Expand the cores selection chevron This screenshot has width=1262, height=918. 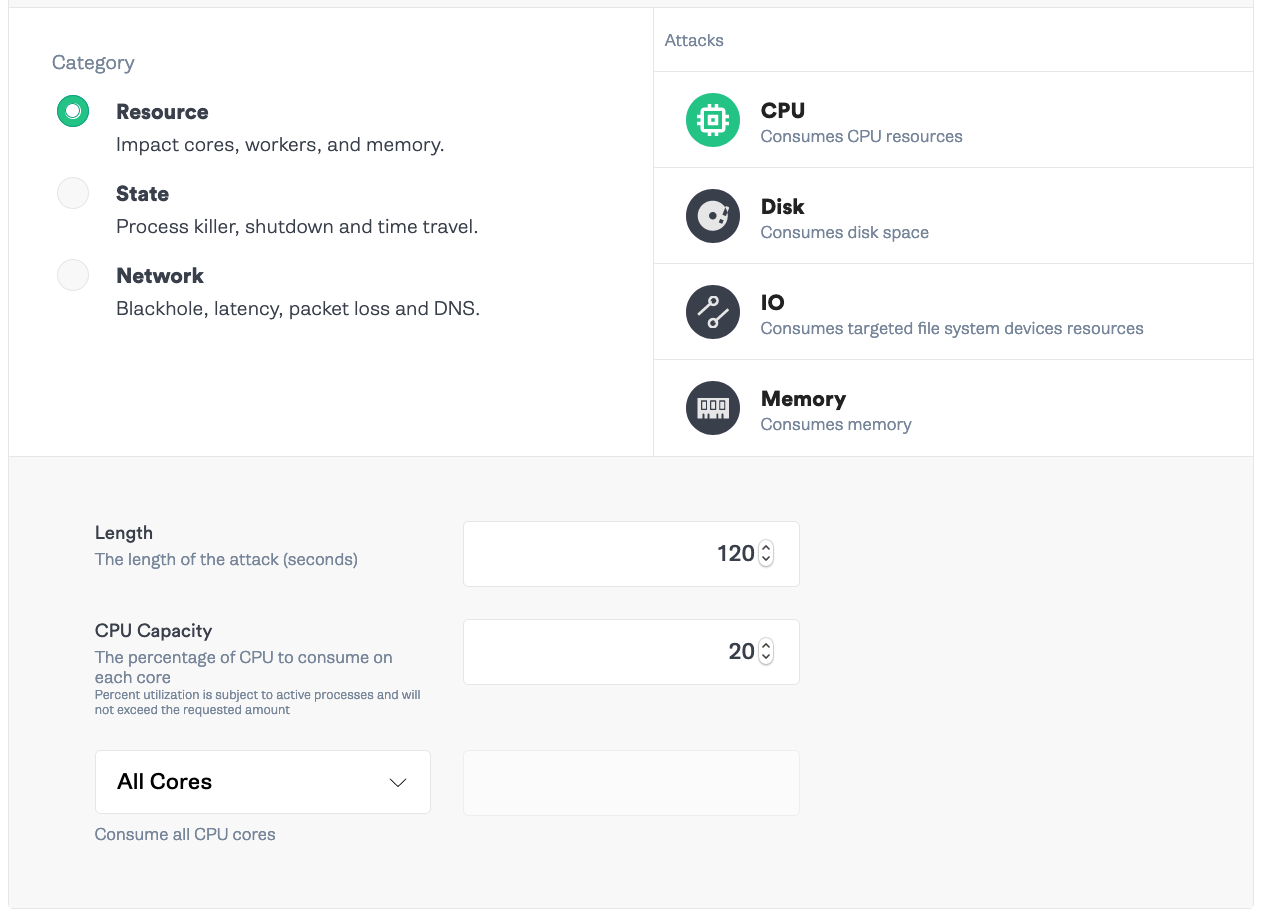click(x=397, y=782)
